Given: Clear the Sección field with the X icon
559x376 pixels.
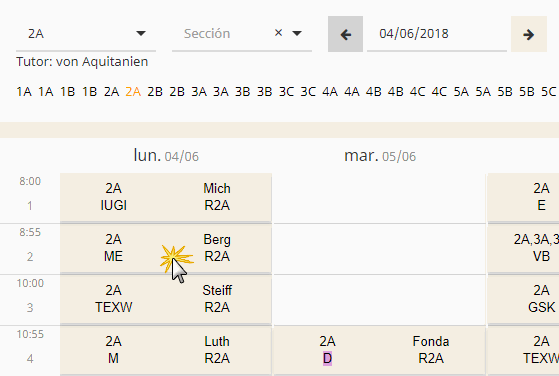Looking at the screenshot, I should click(x=278, y=33).
